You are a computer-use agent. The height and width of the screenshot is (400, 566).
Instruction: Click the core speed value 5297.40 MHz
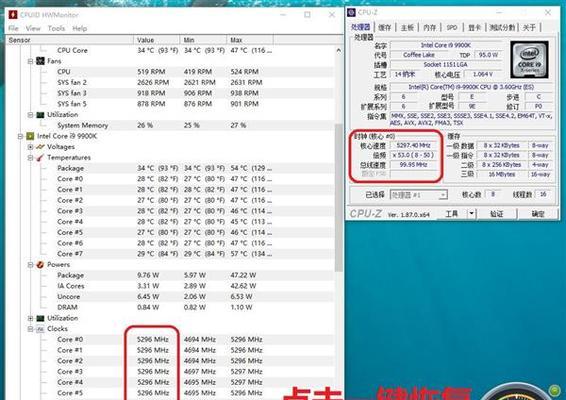(413, 145)
